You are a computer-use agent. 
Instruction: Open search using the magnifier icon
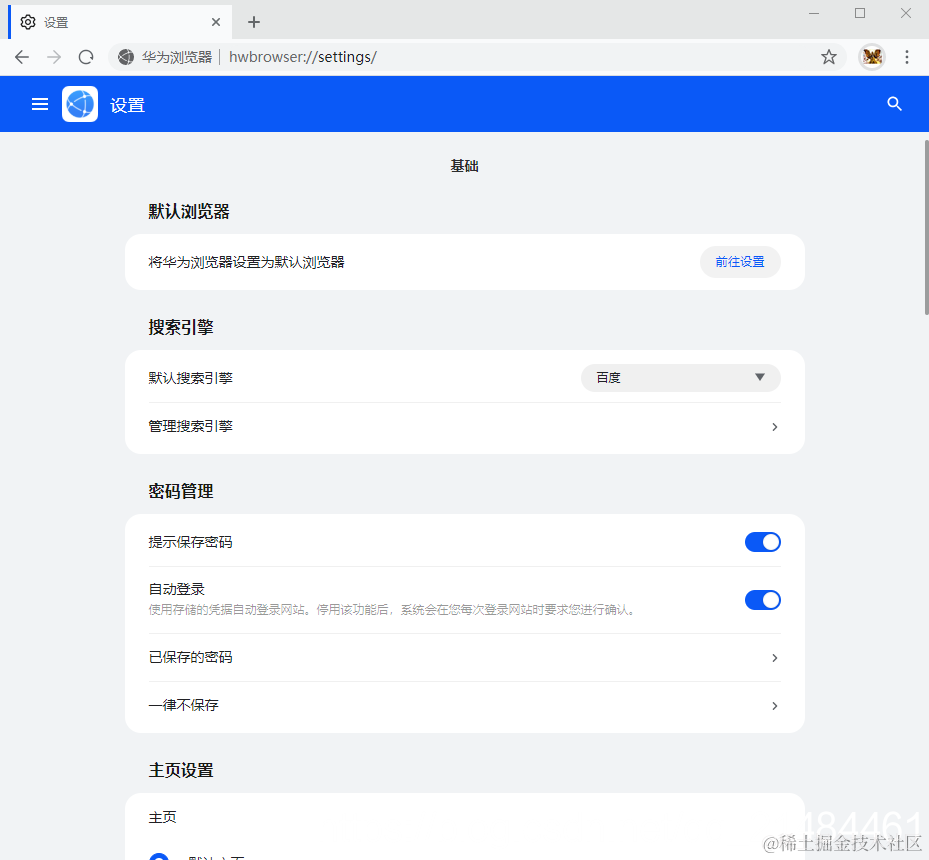pos(894,103)
